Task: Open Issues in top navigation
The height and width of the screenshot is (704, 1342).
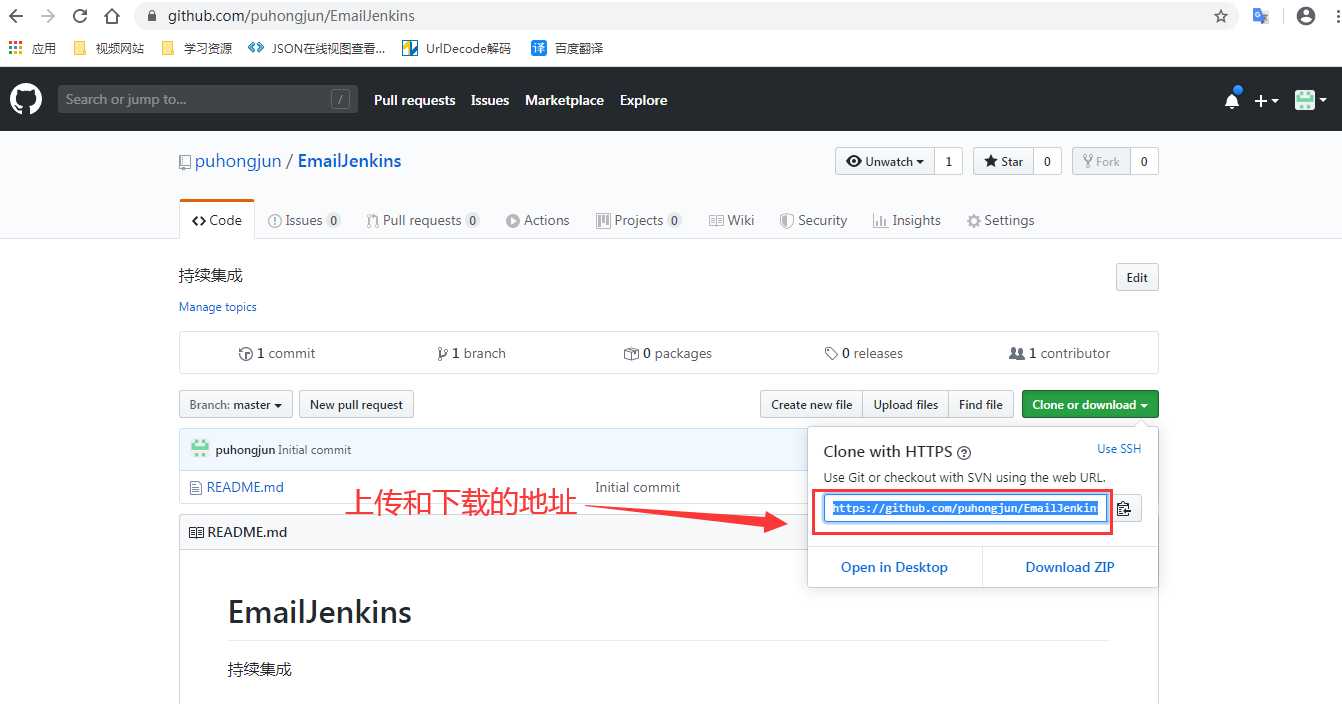Action: 490,100
